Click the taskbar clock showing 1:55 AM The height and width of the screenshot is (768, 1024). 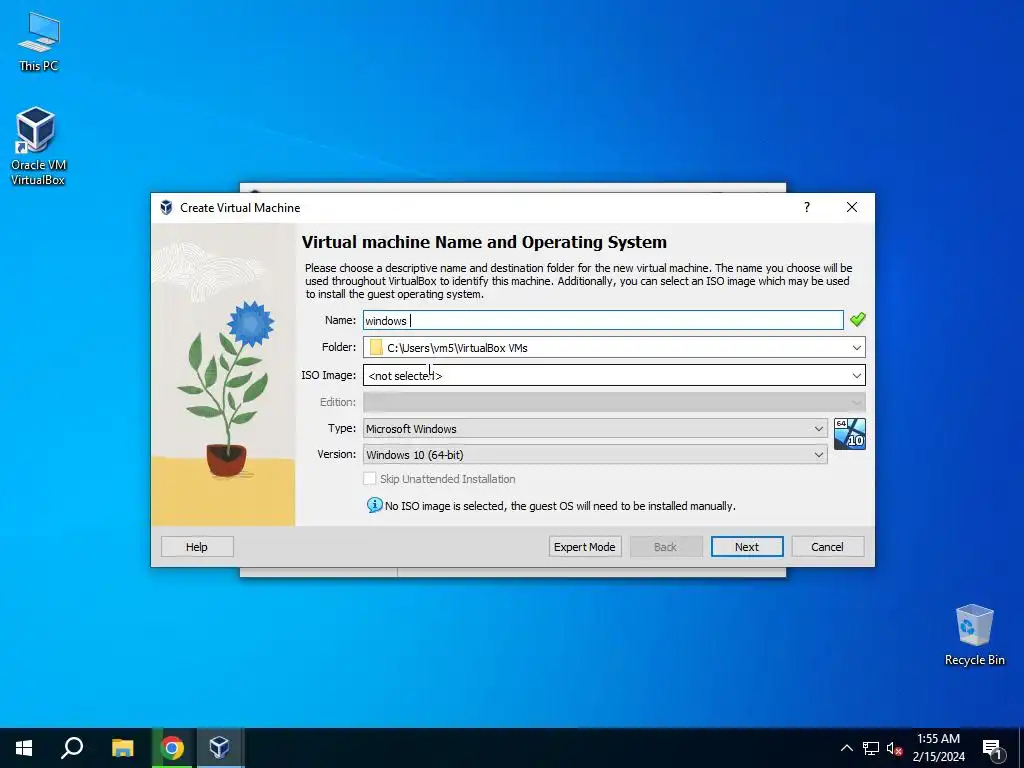938,748
